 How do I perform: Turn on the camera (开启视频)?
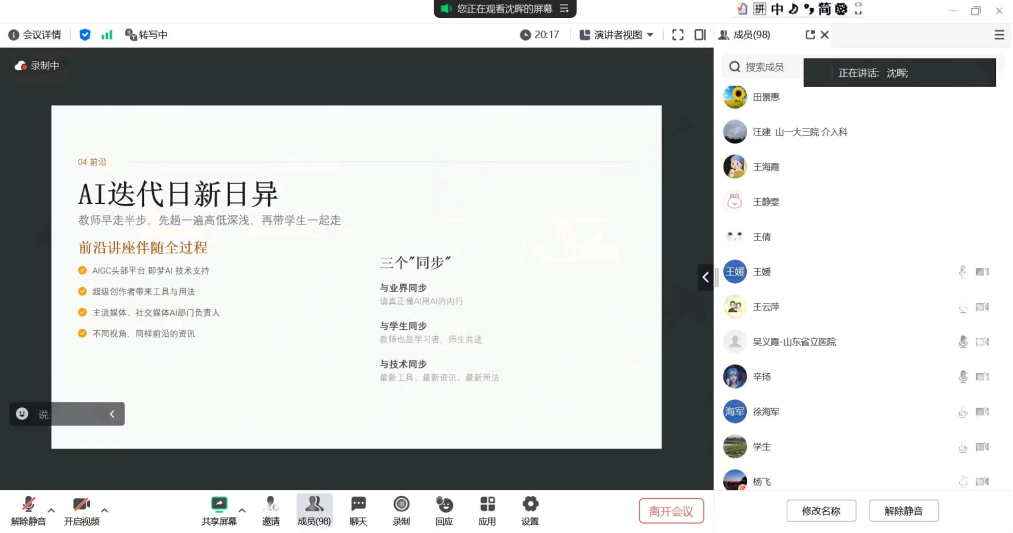pos(81,511)
